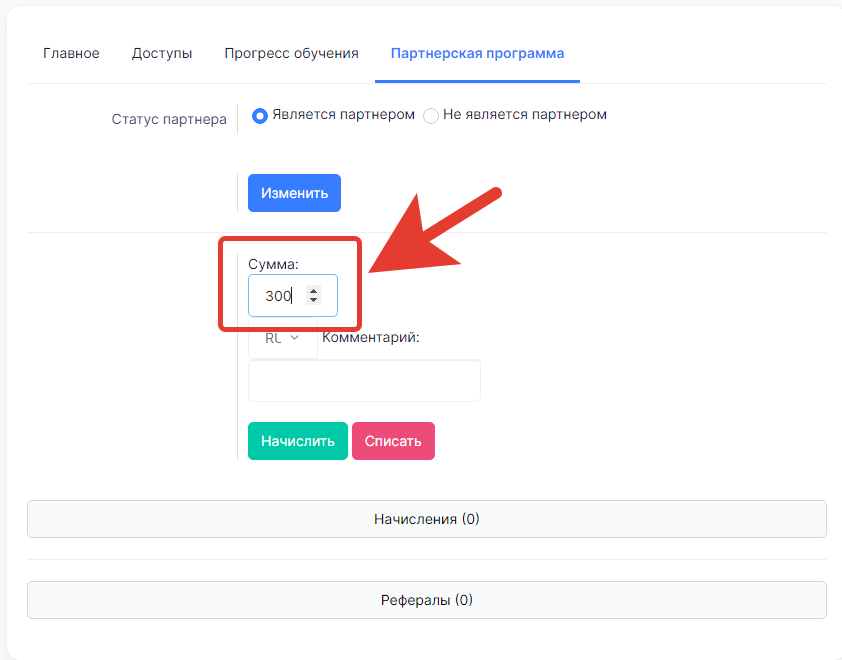Expand the Начисления (0) section
The height and width of the screenshot is (660, 842).
pos(427,519)
